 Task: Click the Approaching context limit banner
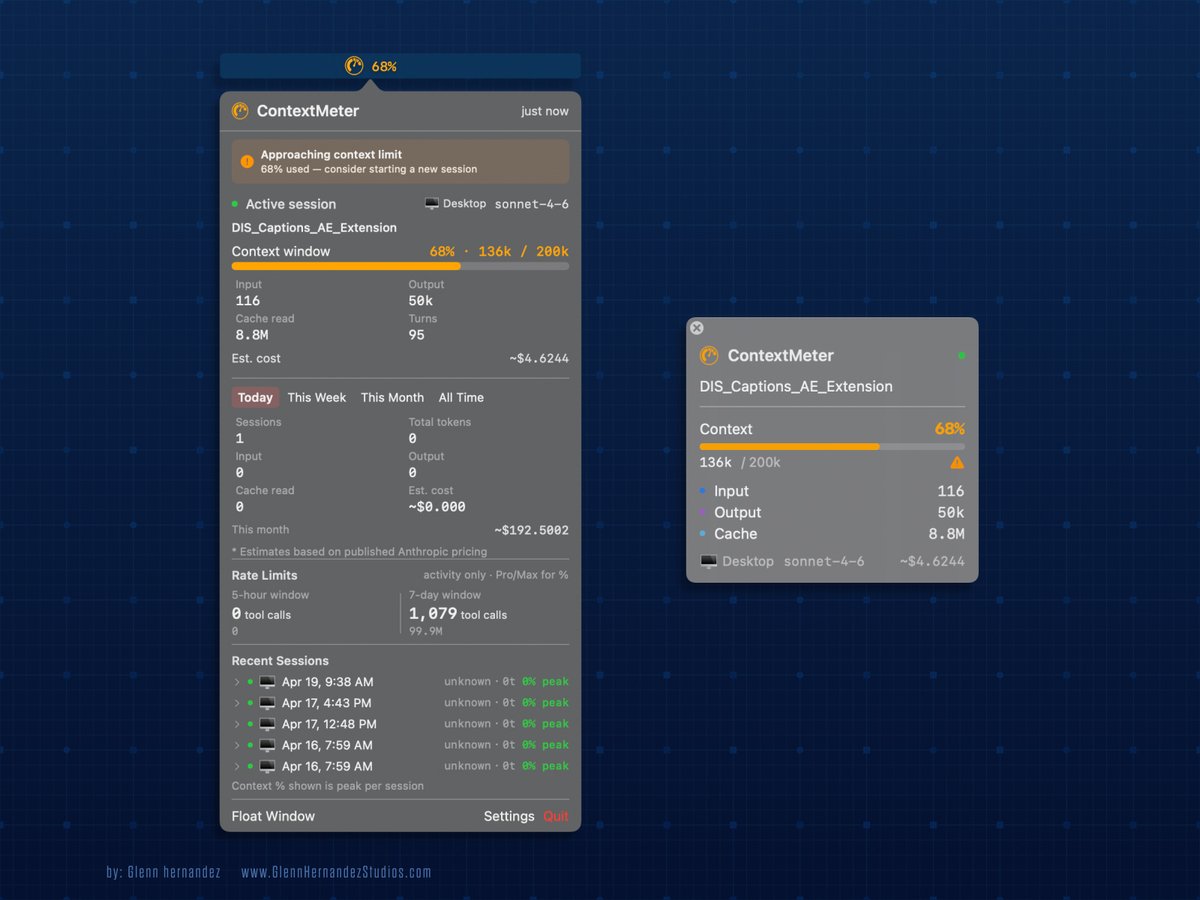point(400,162)
